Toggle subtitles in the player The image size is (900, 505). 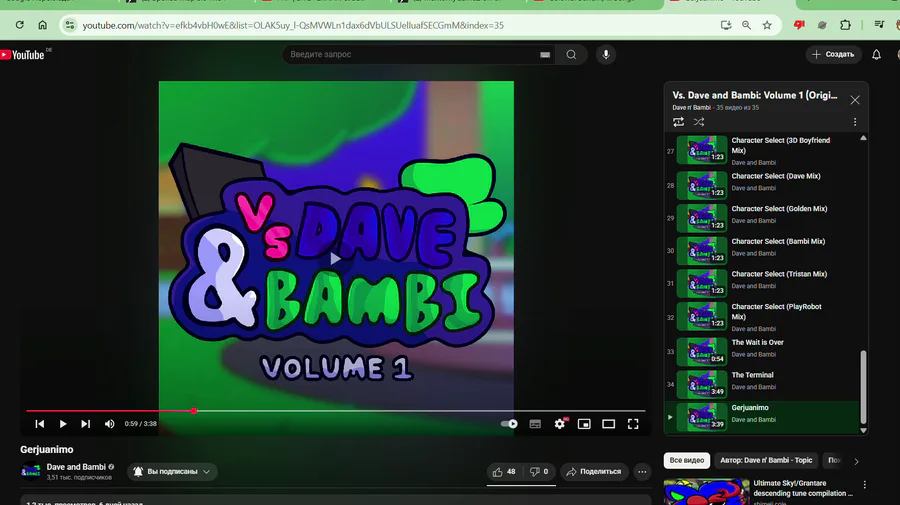pyautogui.click(x=535, y=424)
